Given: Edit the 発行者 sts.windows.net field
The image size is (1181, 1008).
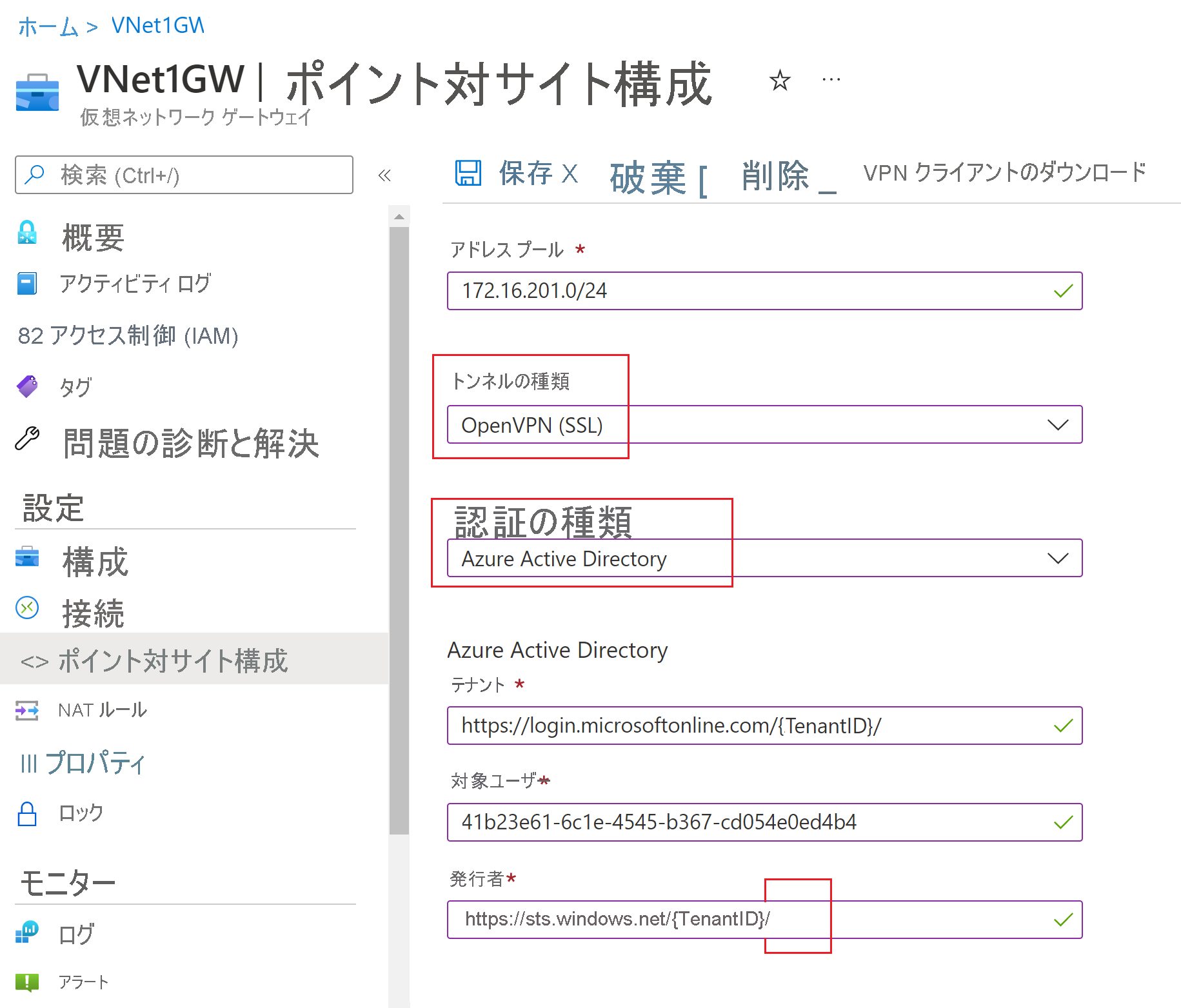Looking at the screenshot, I should [x=764, y=920].
